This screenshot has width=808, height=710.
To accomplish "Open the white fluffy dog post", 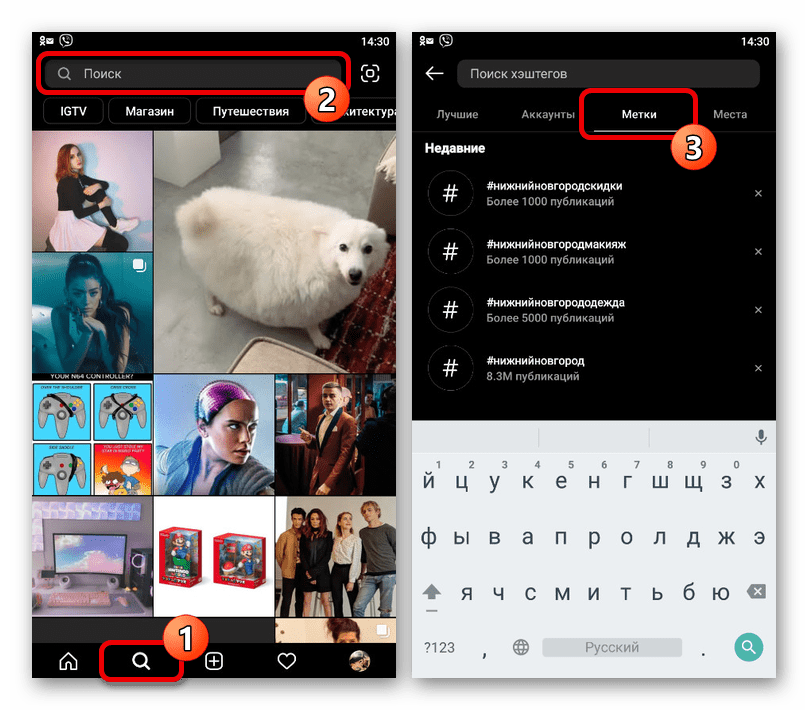I will (x=275, y=251).
